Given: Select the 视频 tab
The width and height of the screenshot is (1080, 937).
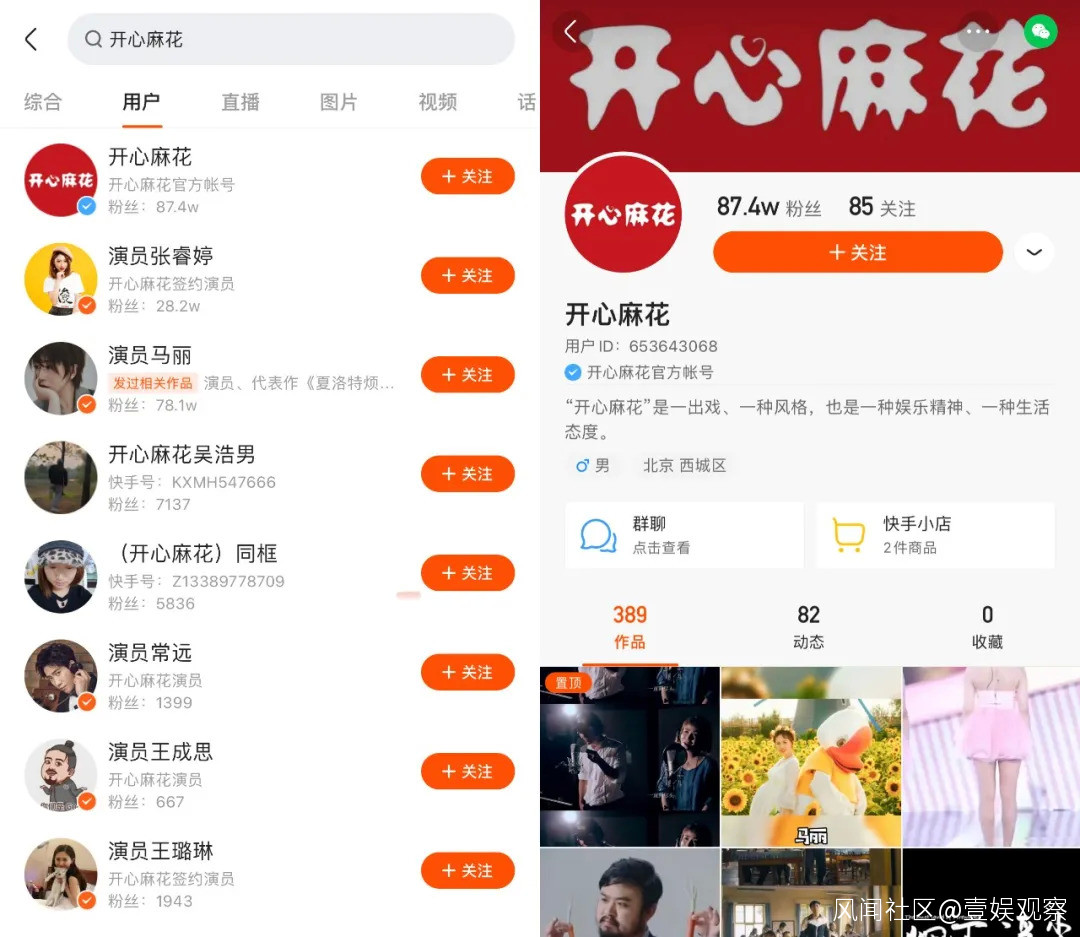Looking at the screenshot, I should [437, 102].
